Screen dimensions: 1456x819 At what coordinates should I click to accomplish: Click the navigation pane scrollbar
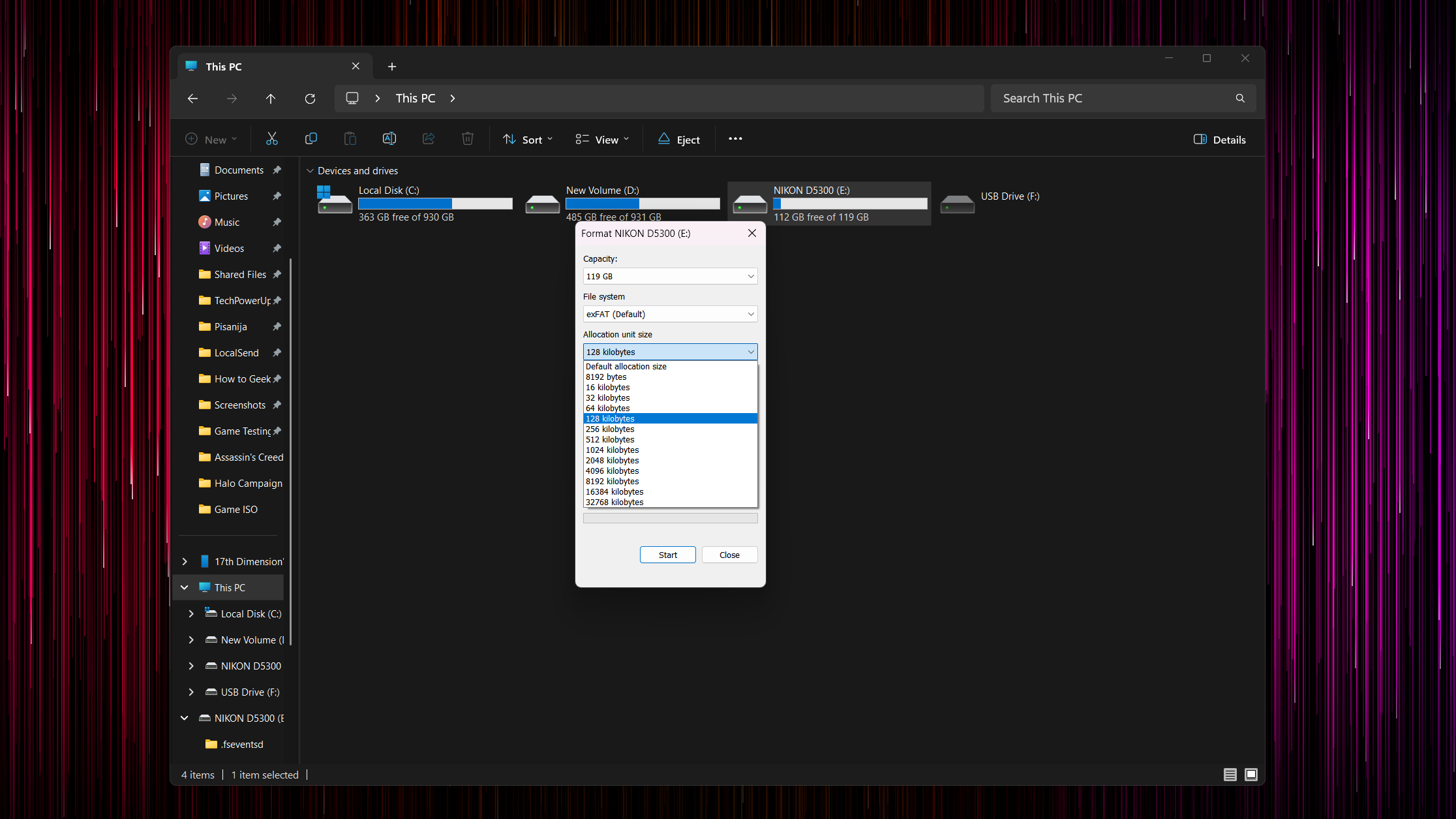pyautogui.click(x=290, y=450)
